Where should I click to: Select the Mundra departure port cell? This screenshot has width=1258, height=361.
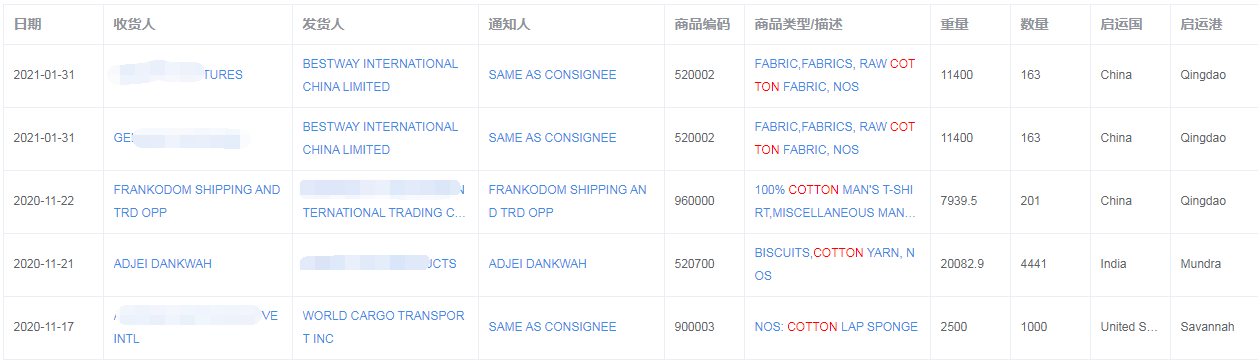tap(1201, 264)
